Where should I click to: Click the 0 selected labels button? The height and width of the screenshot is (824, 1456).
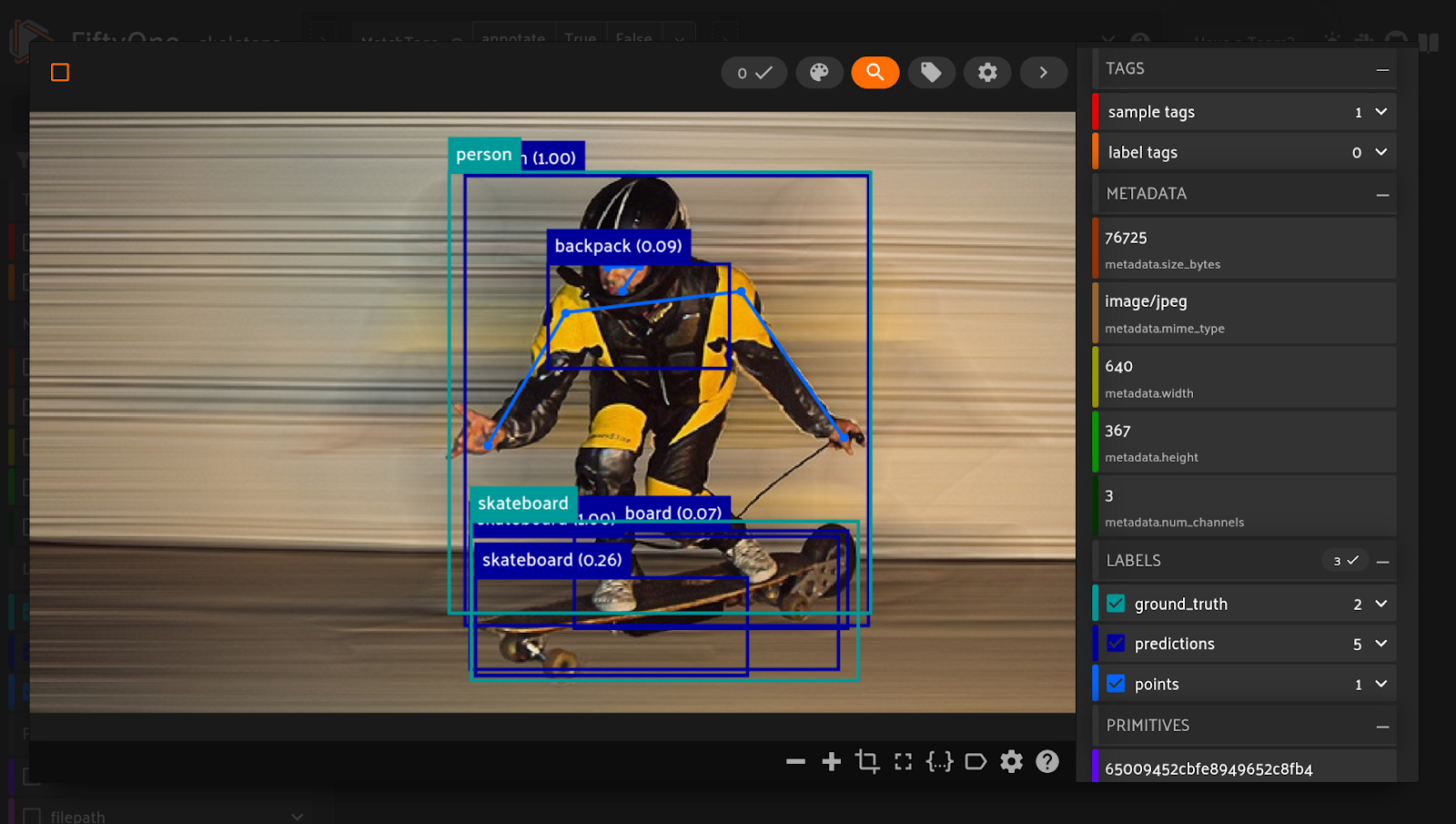click(753, 73)
